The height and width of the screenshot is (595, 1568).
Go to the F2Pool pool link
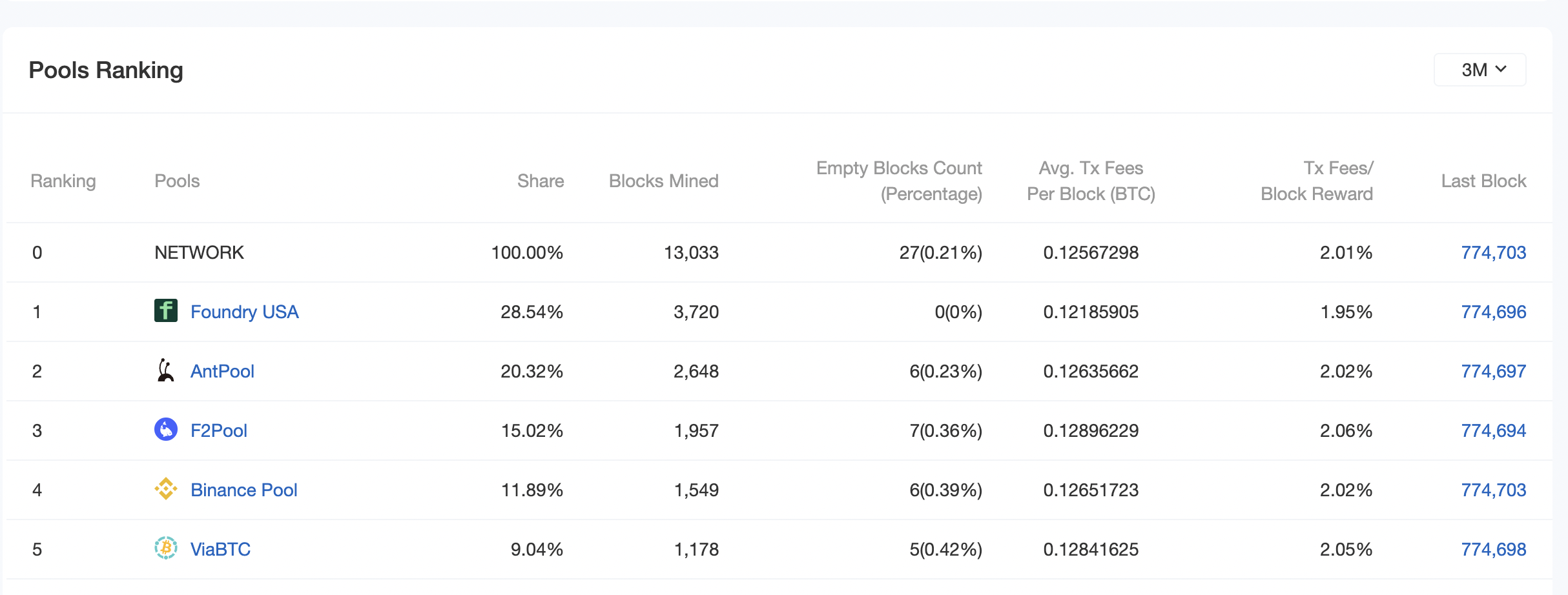click(218, 431)
